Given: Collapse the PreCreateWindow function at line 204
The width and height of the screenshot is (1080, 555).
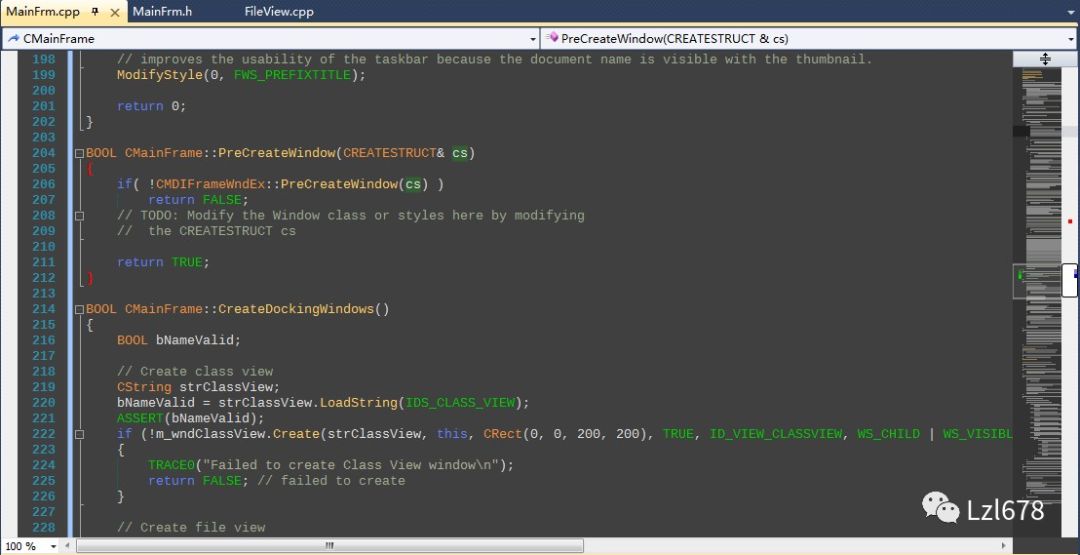Looking at the screenshot, I should [79, 154].
